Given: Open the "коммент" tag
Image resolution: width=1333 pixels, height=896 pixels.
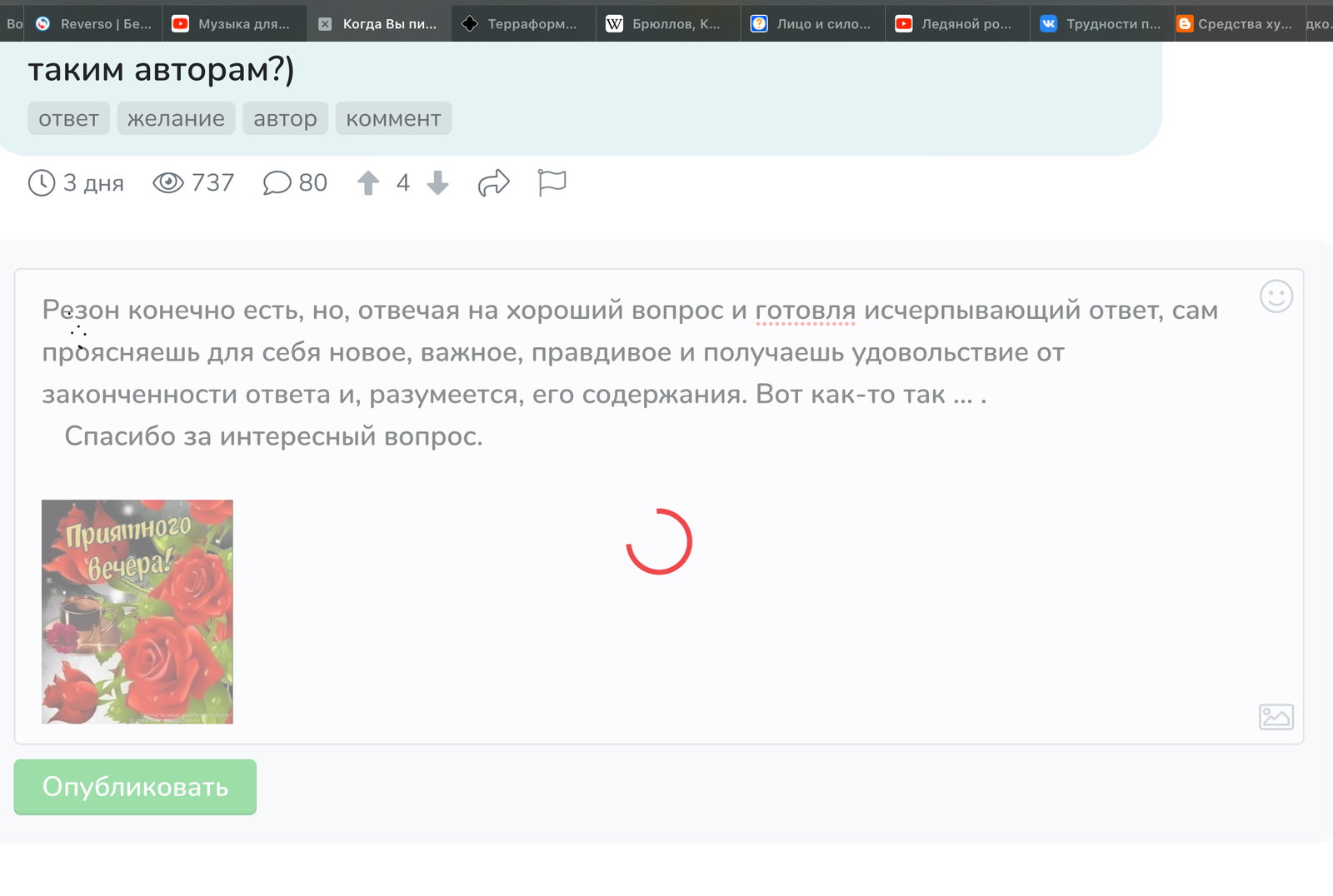Looking at the screenshot, I should [x=393, y=118].
